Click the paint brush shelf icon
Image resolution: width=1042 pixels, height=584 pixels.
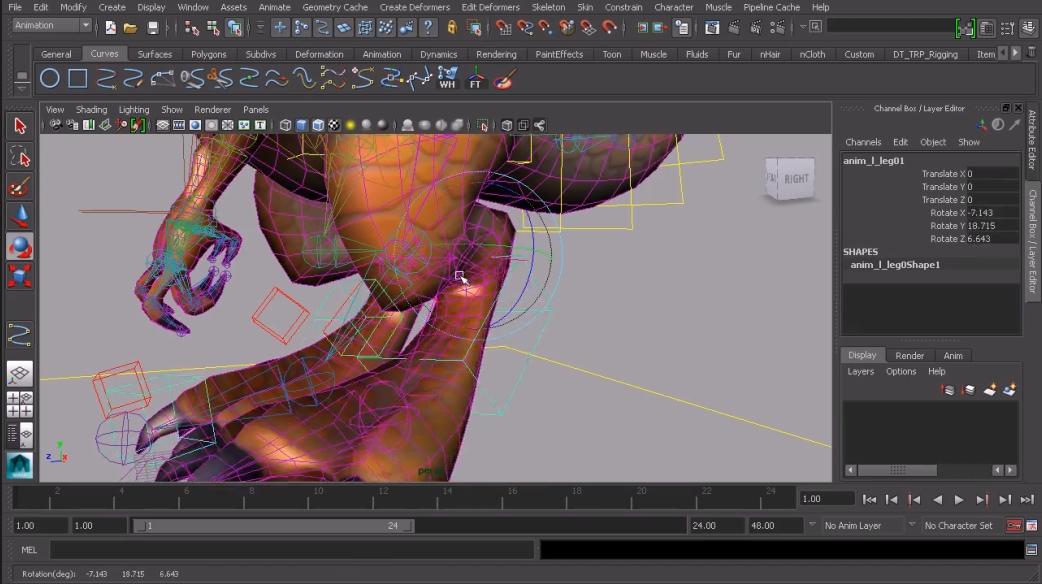pos(504,79)
